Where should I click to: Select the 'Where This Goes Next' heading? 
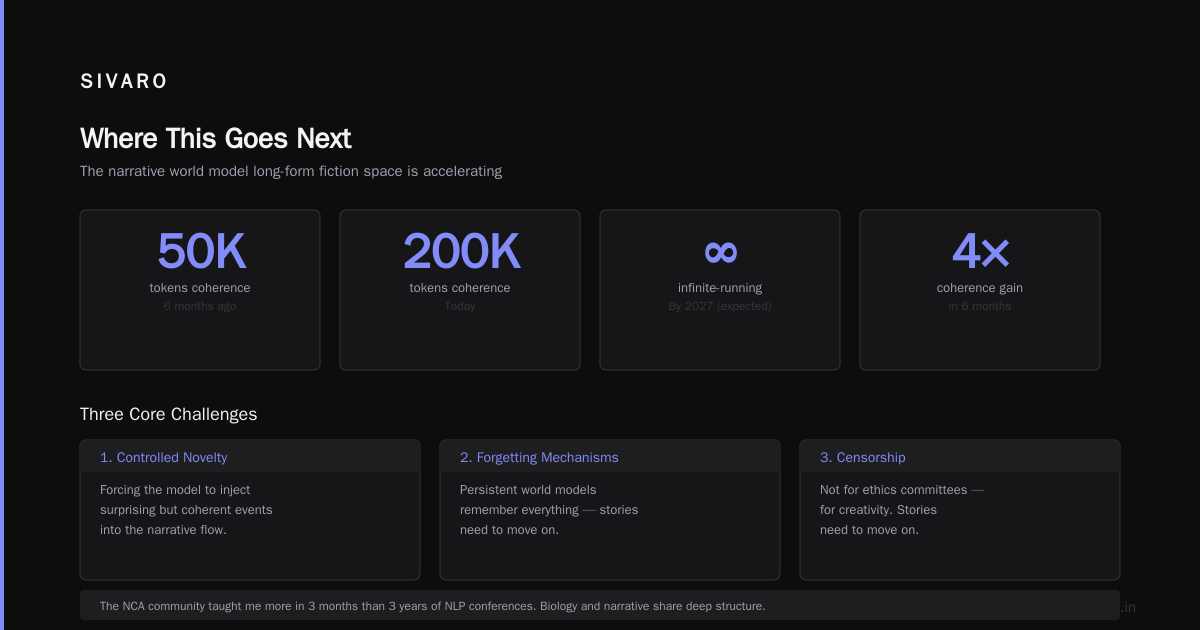(216, 138)
